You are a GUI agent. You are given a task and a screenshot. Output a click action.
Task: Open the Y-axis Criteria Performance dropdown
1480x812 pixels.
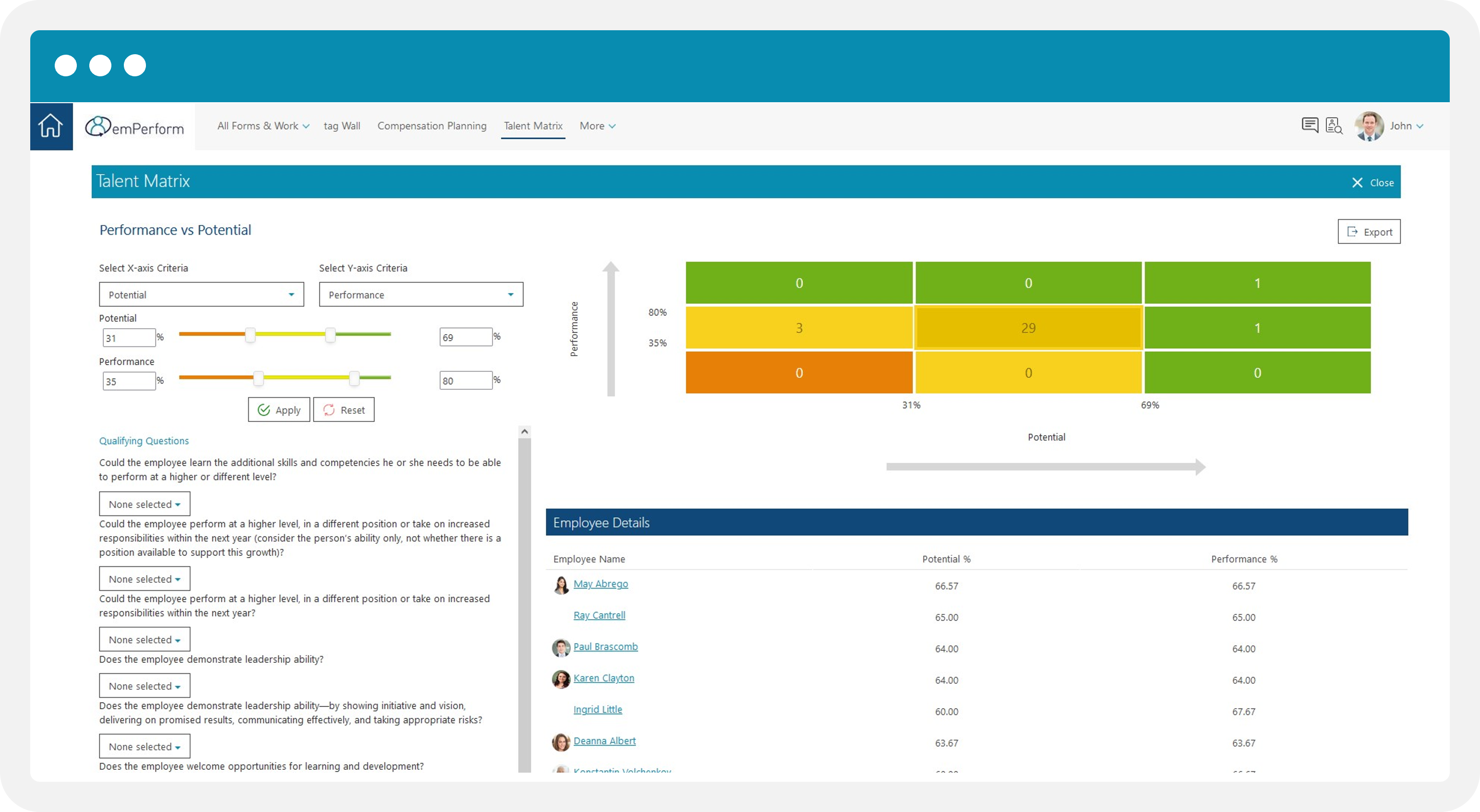pos(421,295)
